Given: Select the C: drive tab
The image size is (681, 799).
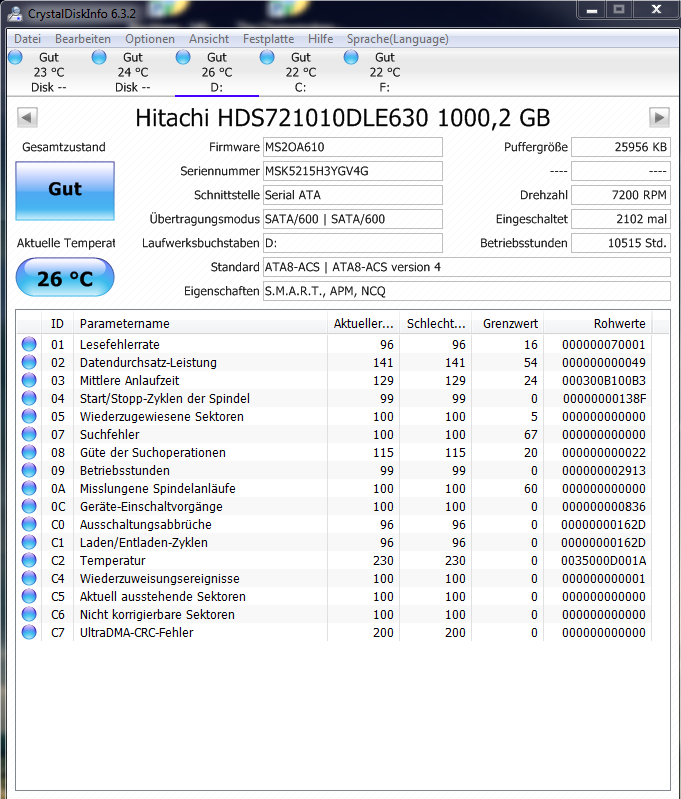Looking at the screenshot, I should click(301, 72).
